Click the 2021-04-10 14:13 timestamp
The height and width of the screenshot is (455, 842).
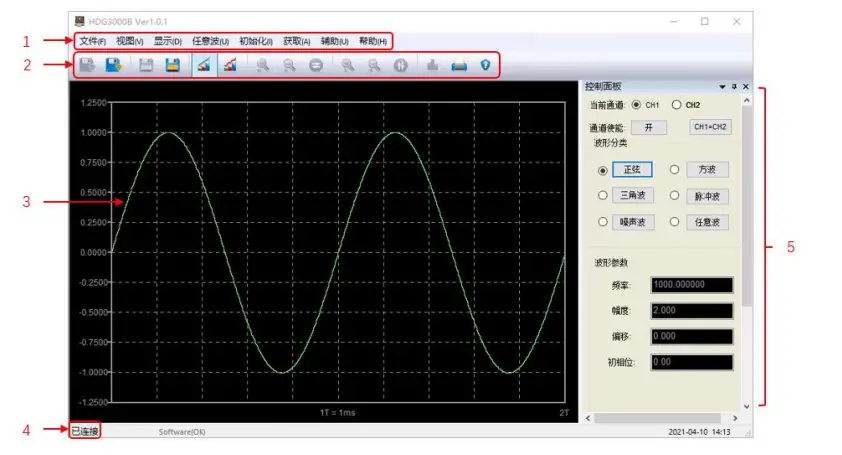click(699, 432)
